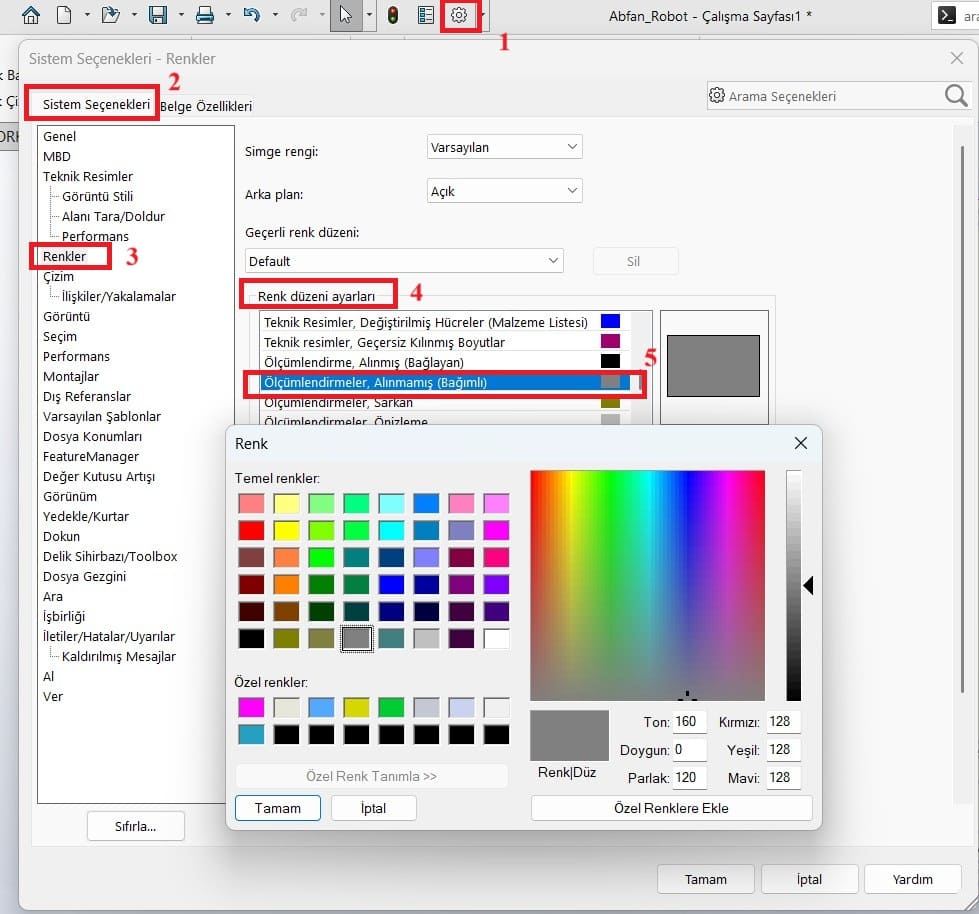
Task: Select Teknik Resimler tree item
Action: point(87,176)
